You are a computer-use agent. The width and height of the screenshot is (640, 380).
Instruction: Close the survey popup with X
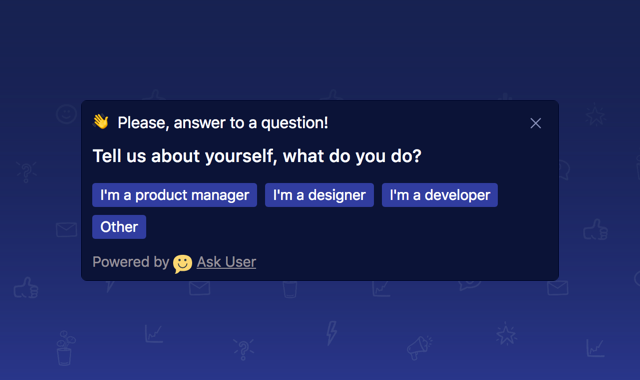(536, 123)
